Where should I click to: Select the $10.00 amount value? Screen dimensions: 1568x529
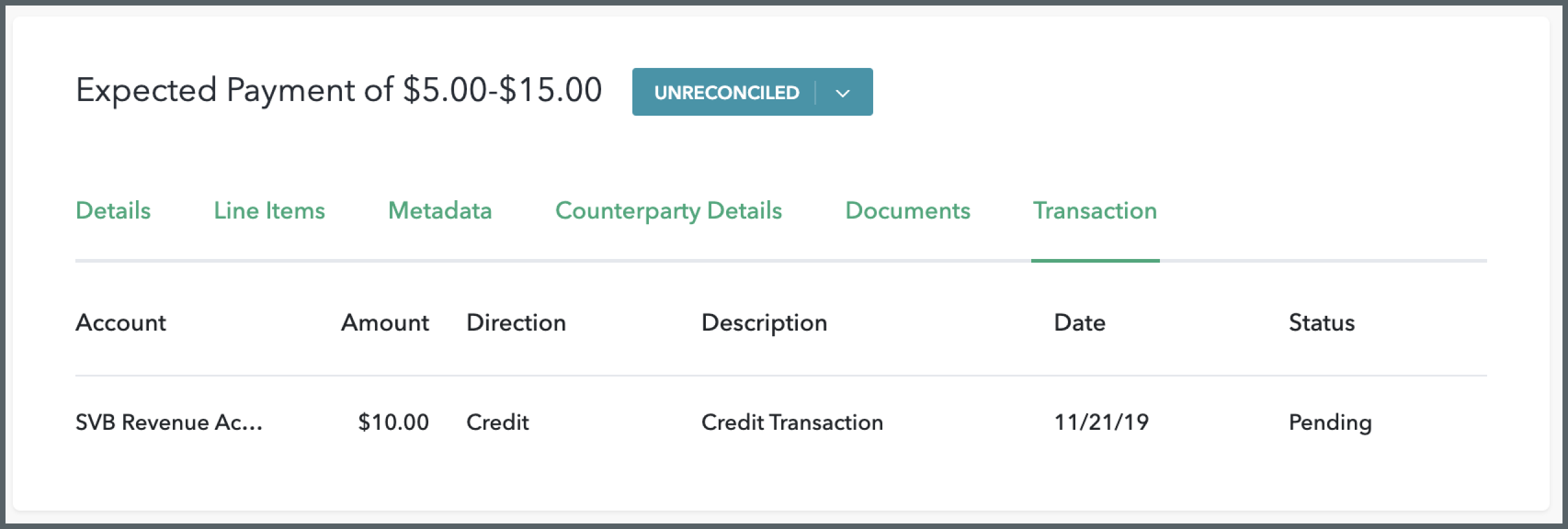click(393, 421)
